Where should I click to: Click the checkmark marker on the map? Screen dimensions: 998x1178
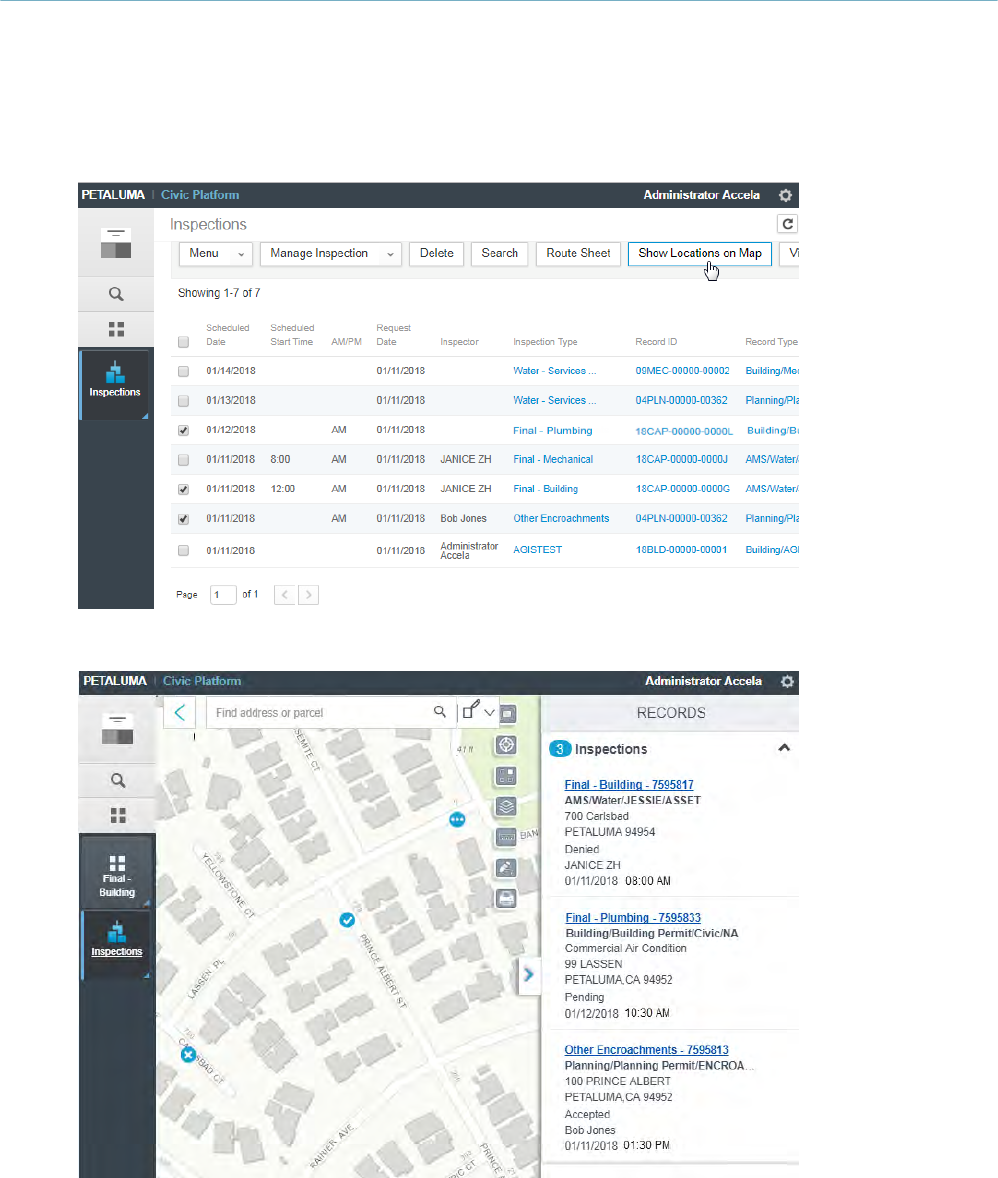pos(347,920)
